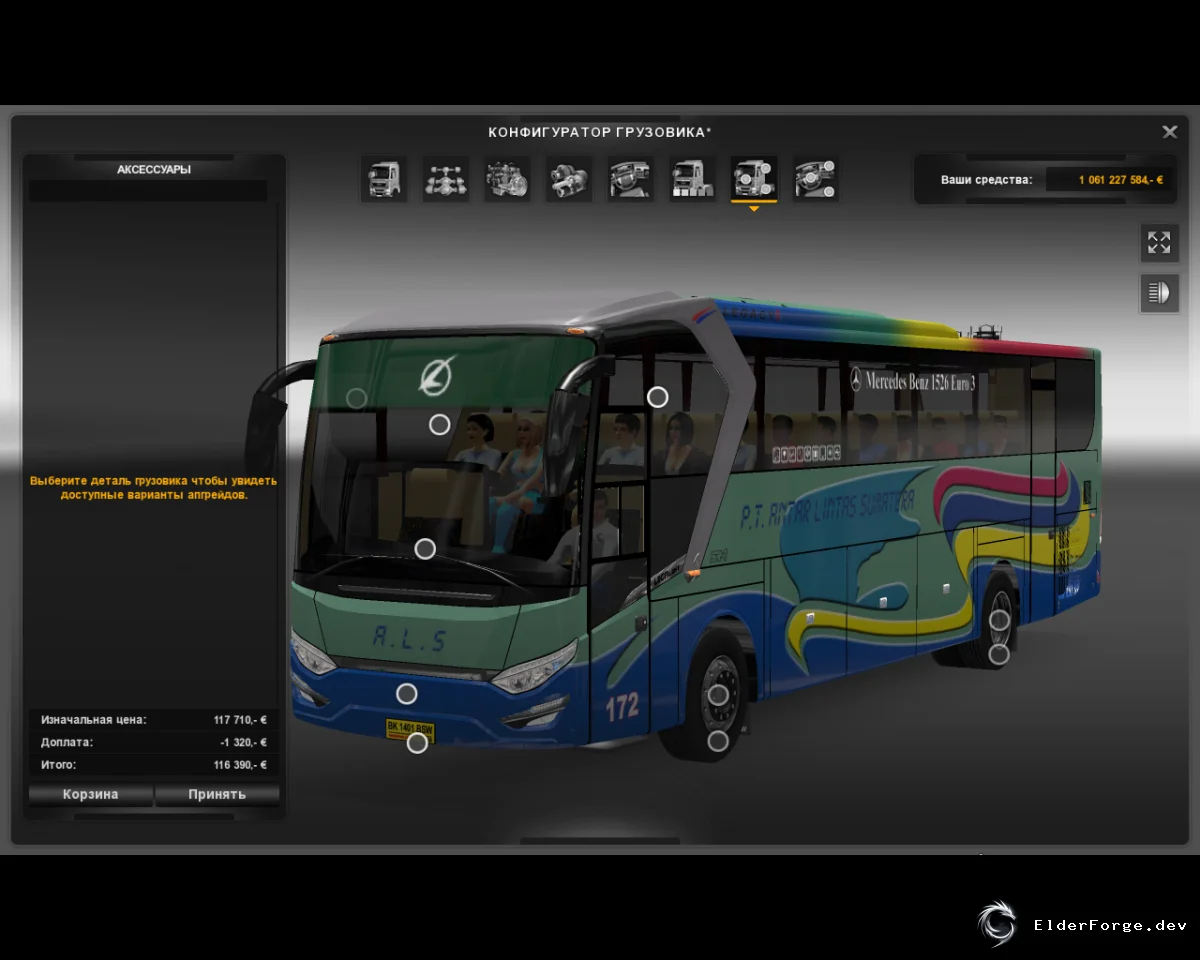Click the КОНФИГУРАТОР ГРУЗОВИКА title
The height and width of the screenshot is (960, 1200).
[x=600, y=132]
